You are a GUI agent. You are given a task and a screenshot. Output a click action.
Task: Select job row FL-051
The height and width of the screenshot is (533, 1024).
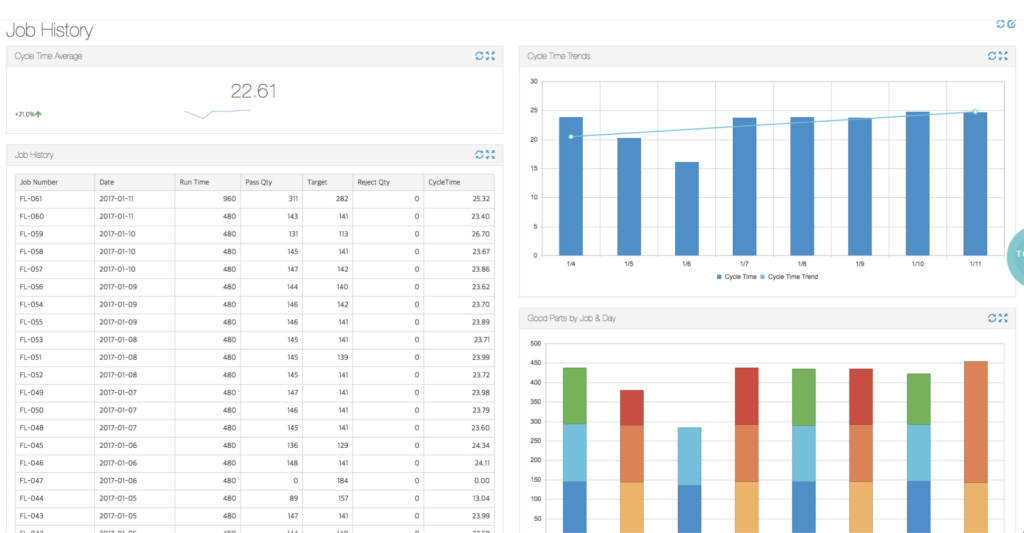(x=255, y=357)
